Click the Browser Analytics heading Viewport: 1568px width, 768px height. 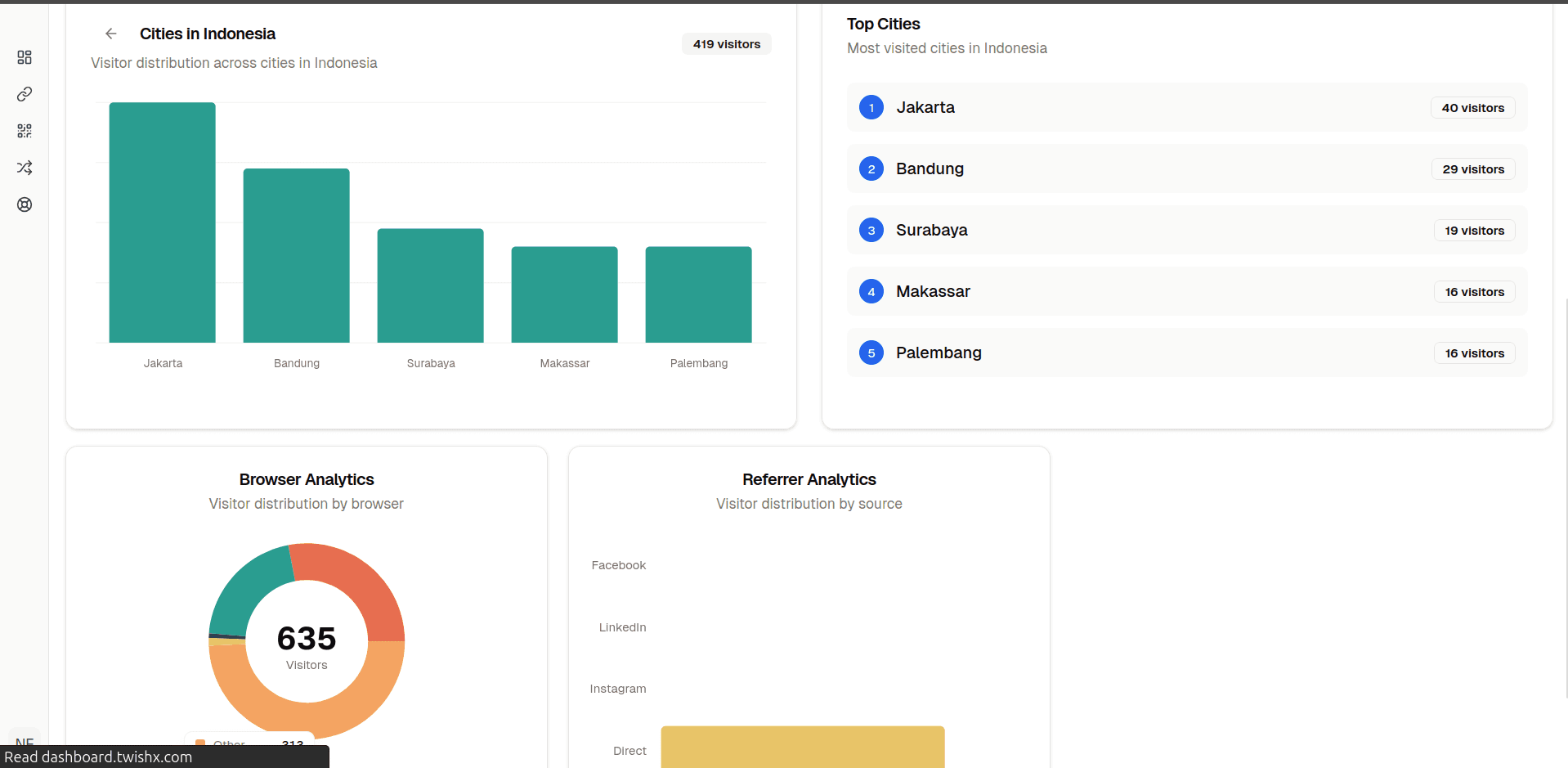[307, 479]
